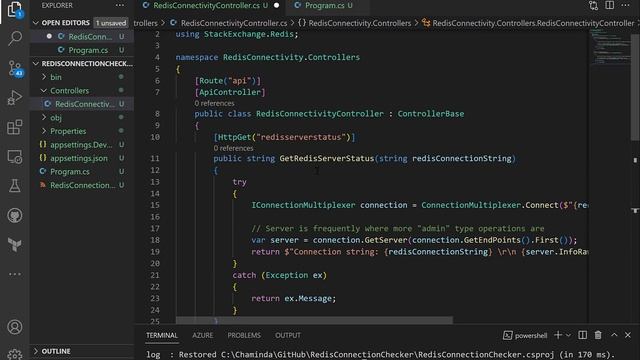
Task: Split the terminal panel
Action: [x=582, y=335]
